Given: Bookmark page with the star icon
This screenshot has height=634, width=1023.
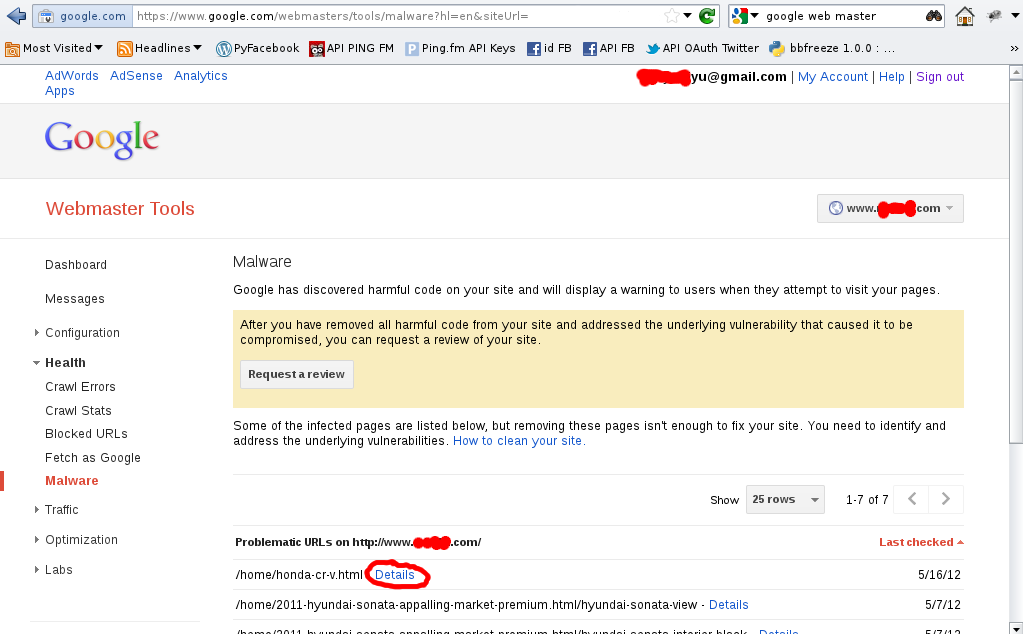Looking at the screenshot, I should tap(671, 16).
